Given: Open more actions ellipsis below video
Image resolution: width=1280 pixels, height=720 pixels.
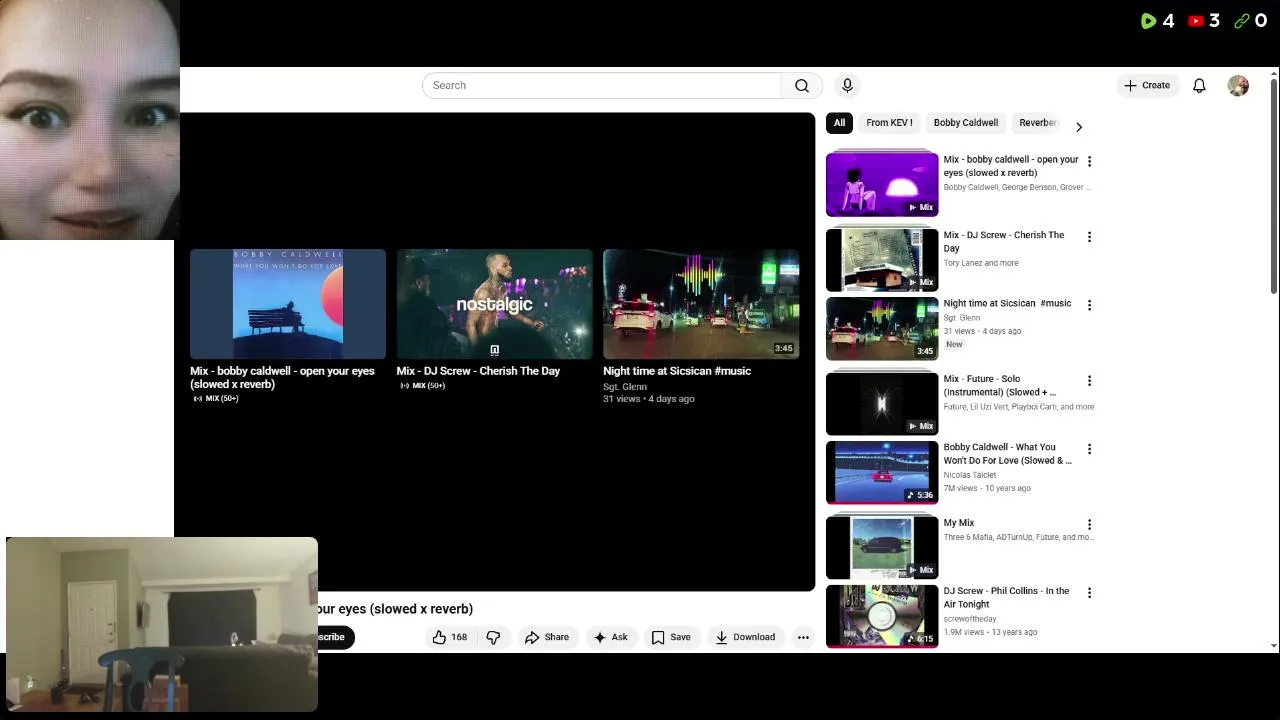Looking at the screenshot, I should click(x=803, y=637).
